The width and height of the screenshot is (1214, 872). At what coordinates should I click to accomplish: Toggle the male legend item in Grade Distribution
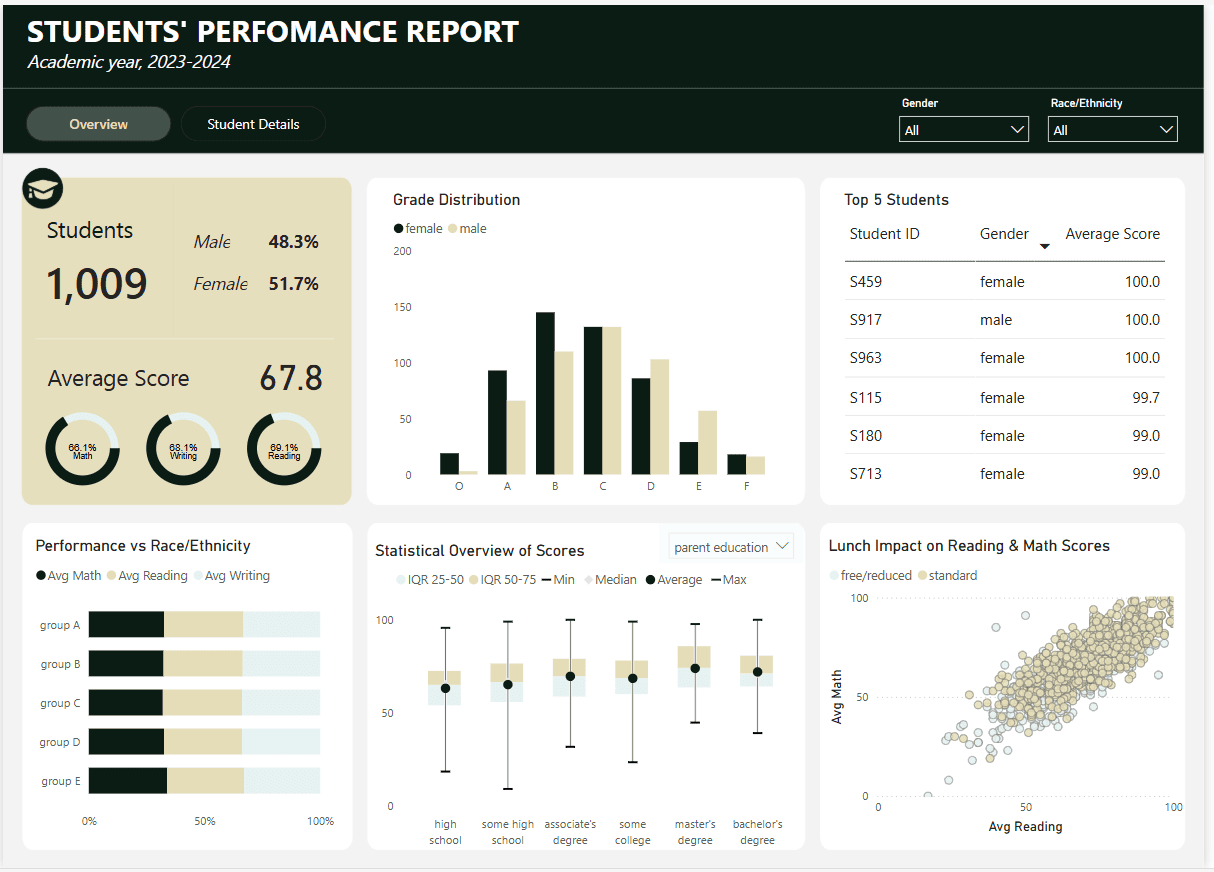(466, 229)
